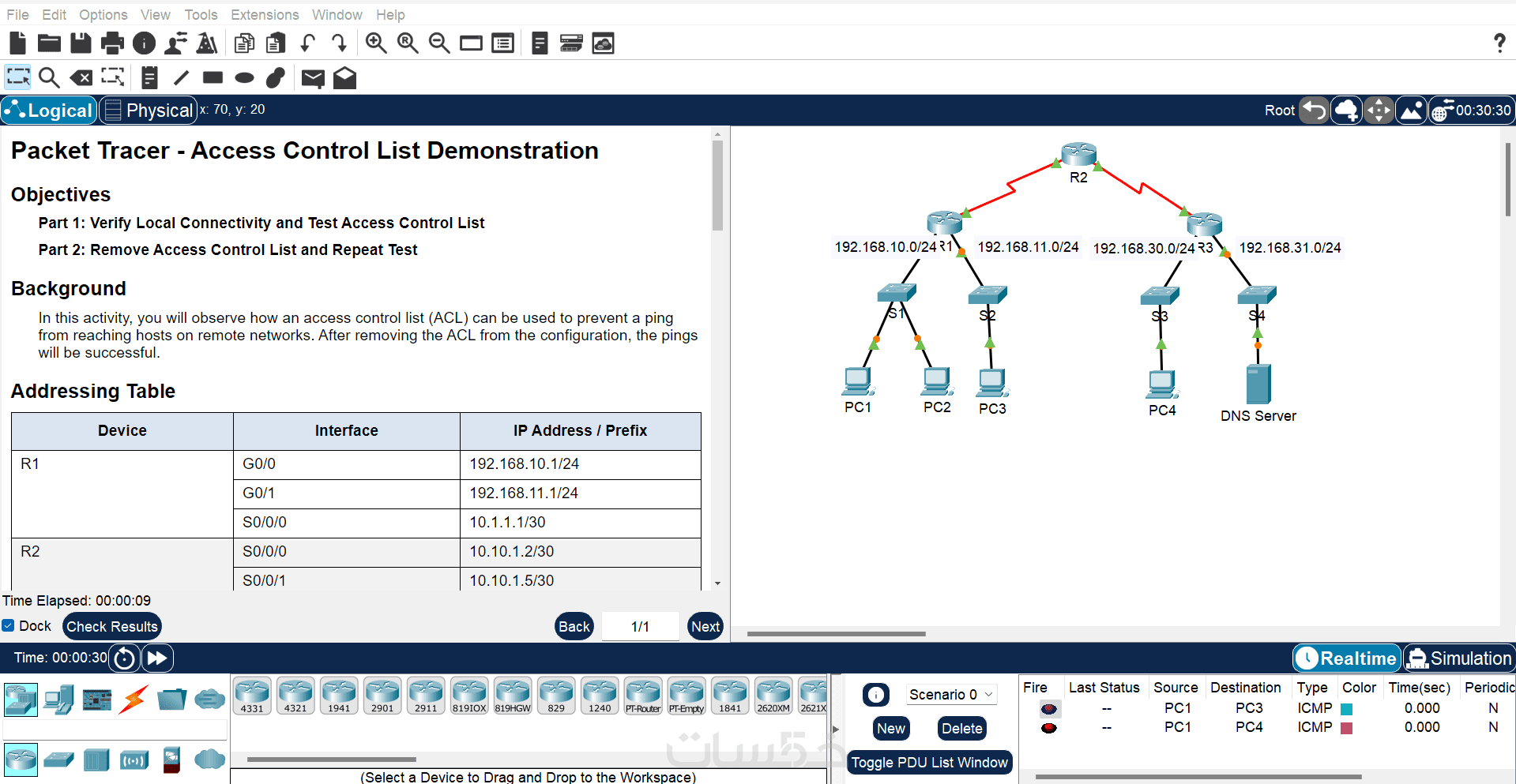This screenshot has width=1516, height=784.
Task: Redo the action via toolbar arrow
Action: (x=340, y=43)
